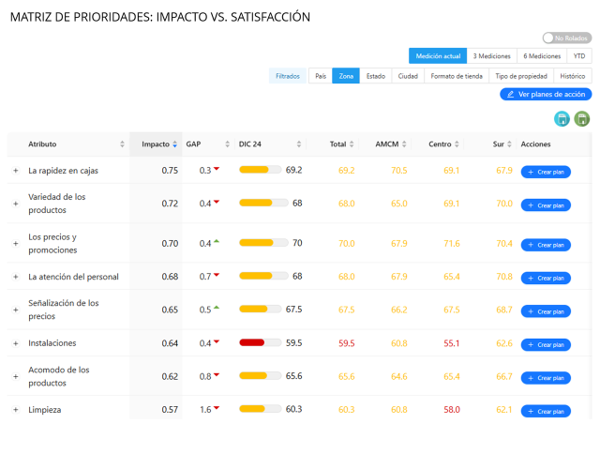This screenshot has width=600, height=454.
Task: Click Limpieza Centro value 58.0
Action: coord(452,410)
